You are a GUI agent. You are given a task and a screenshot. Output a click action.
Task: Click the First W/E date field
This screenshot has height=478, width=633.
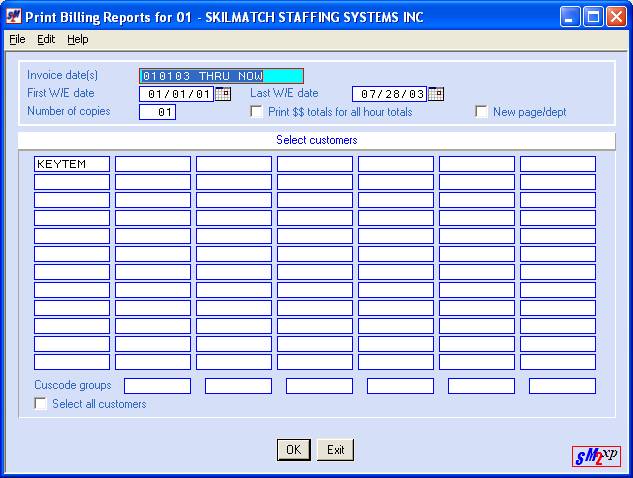176,94
